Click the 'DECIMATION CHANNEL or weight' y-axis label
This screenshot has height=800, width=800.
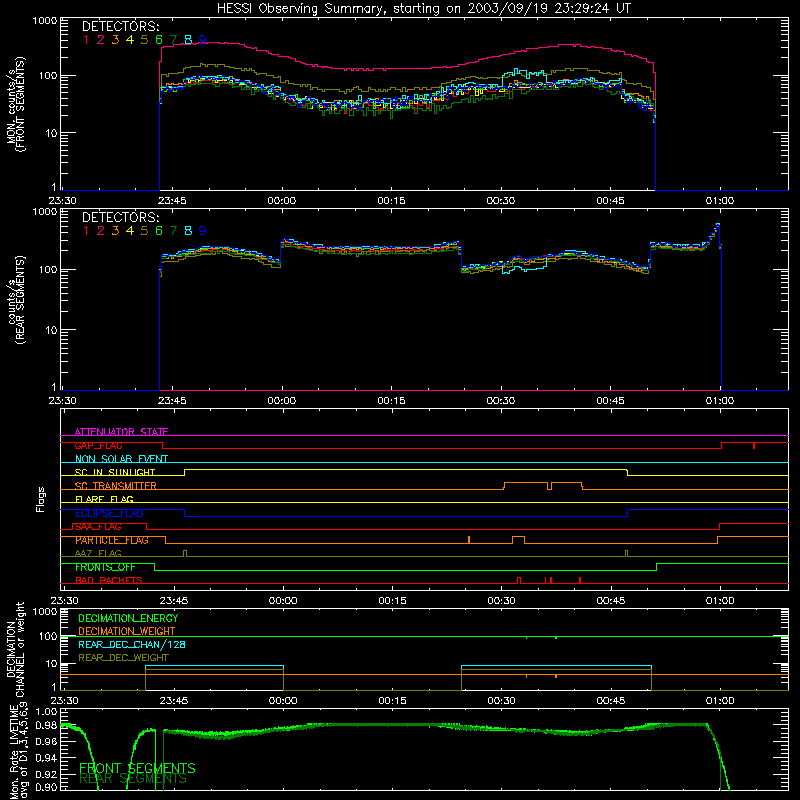tap(15, 649)
